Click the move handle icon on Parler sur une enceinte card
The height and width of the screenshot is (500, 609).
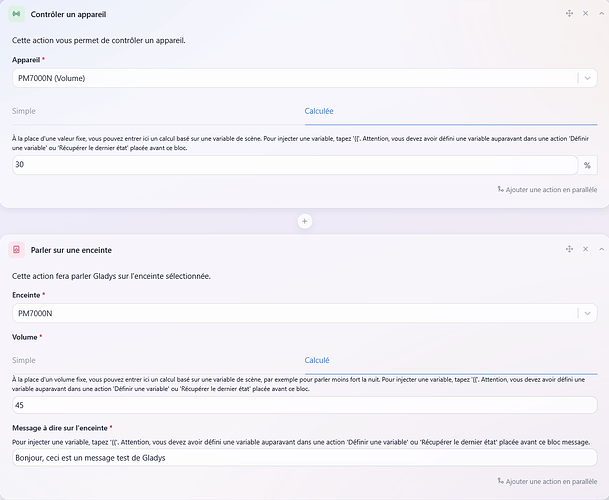pyautogui.click(x=569, y=249)
